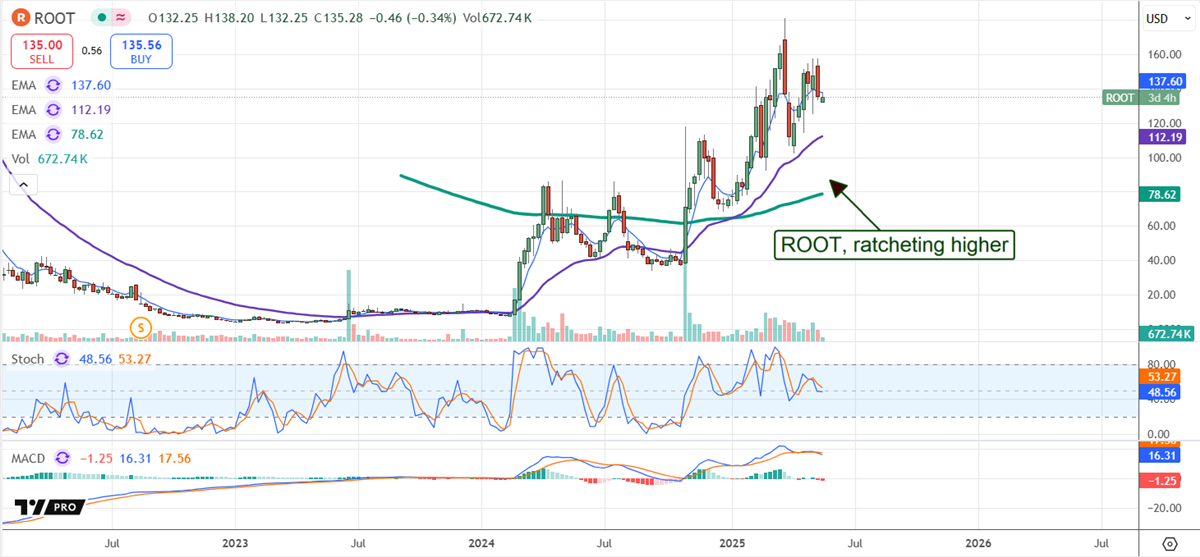The image size is (1200, 557).
Task: Collapse the indicator legend with chevron
Action: coord(23,184)
